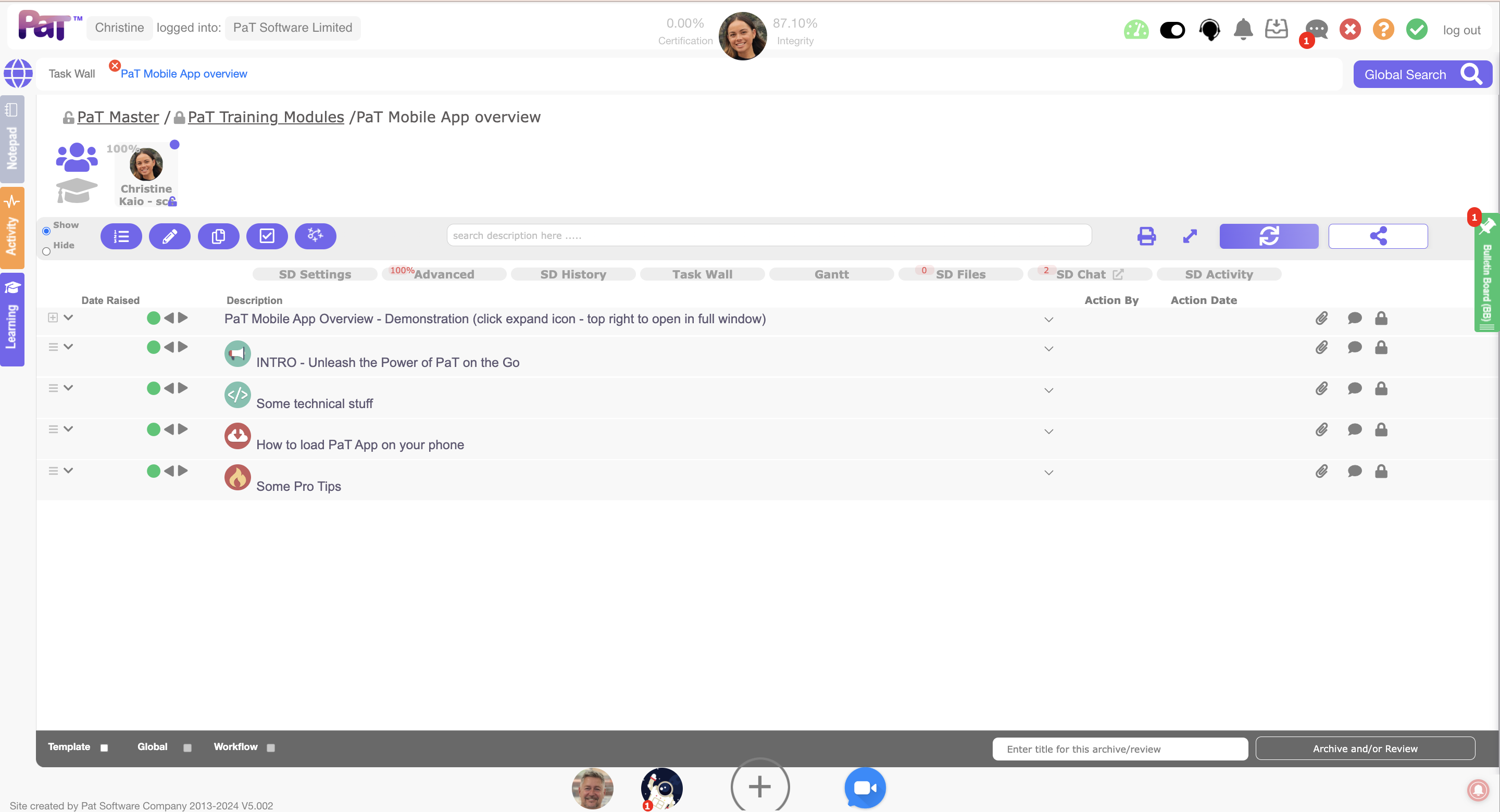Screen dimensions: 1500x812
Task: Click the printer icon in toolbar
Action: pyautogui.click(x=1146, y=236)
